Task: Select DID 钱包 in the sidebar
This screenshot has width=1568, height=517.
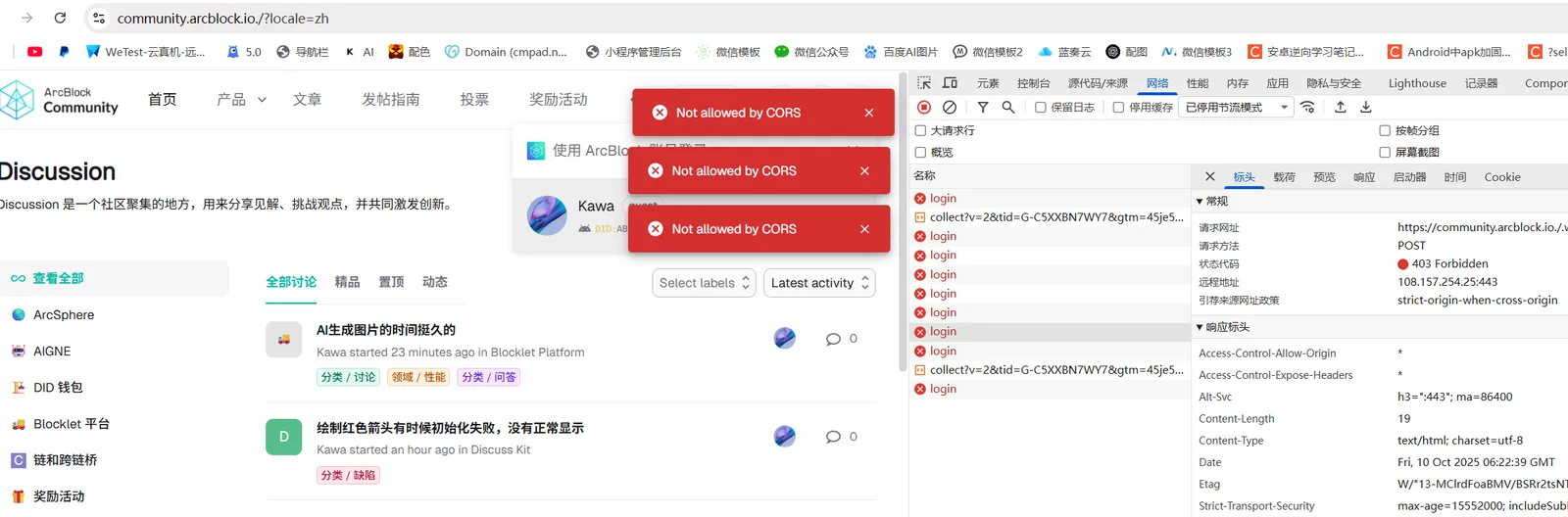Action: [58, 388]
